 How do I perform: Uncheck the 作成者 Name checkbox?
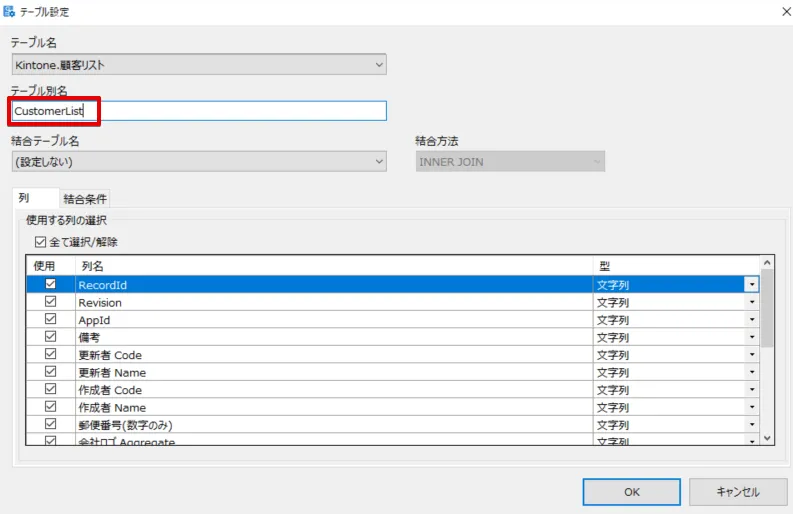pyautogui.click(x=50, y=407)
